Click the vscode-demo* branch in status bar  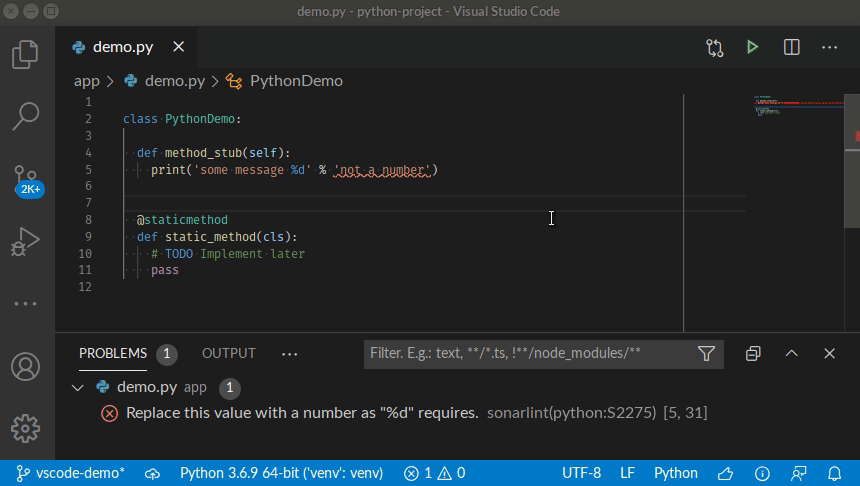[70, 473]
